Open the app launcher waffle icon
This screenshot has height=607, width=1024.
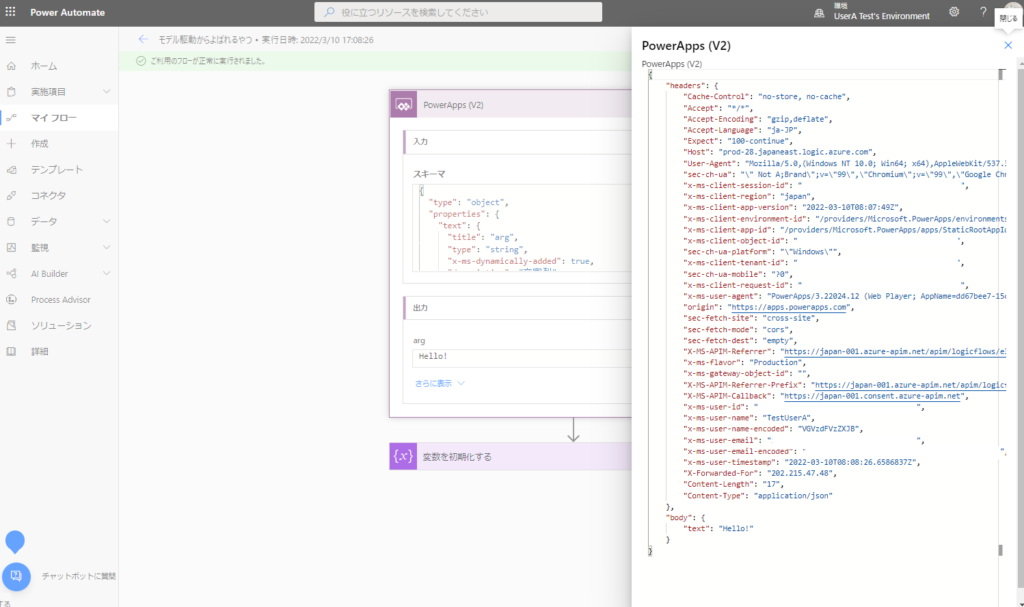[x=10, y=12]
